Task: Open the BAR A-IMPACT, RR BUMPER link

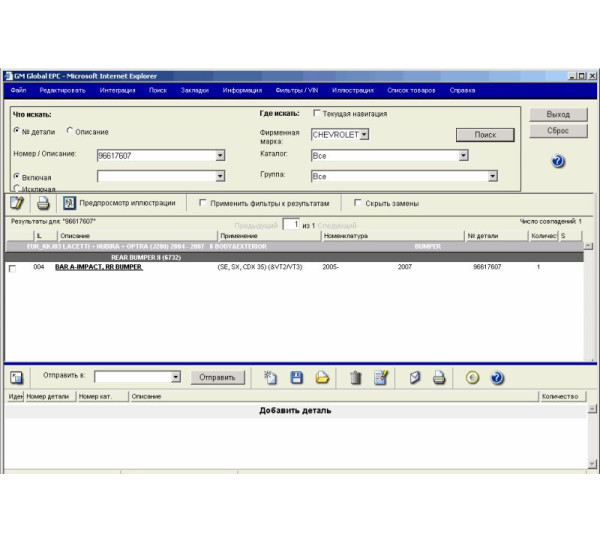Action: tap(97, 268)
